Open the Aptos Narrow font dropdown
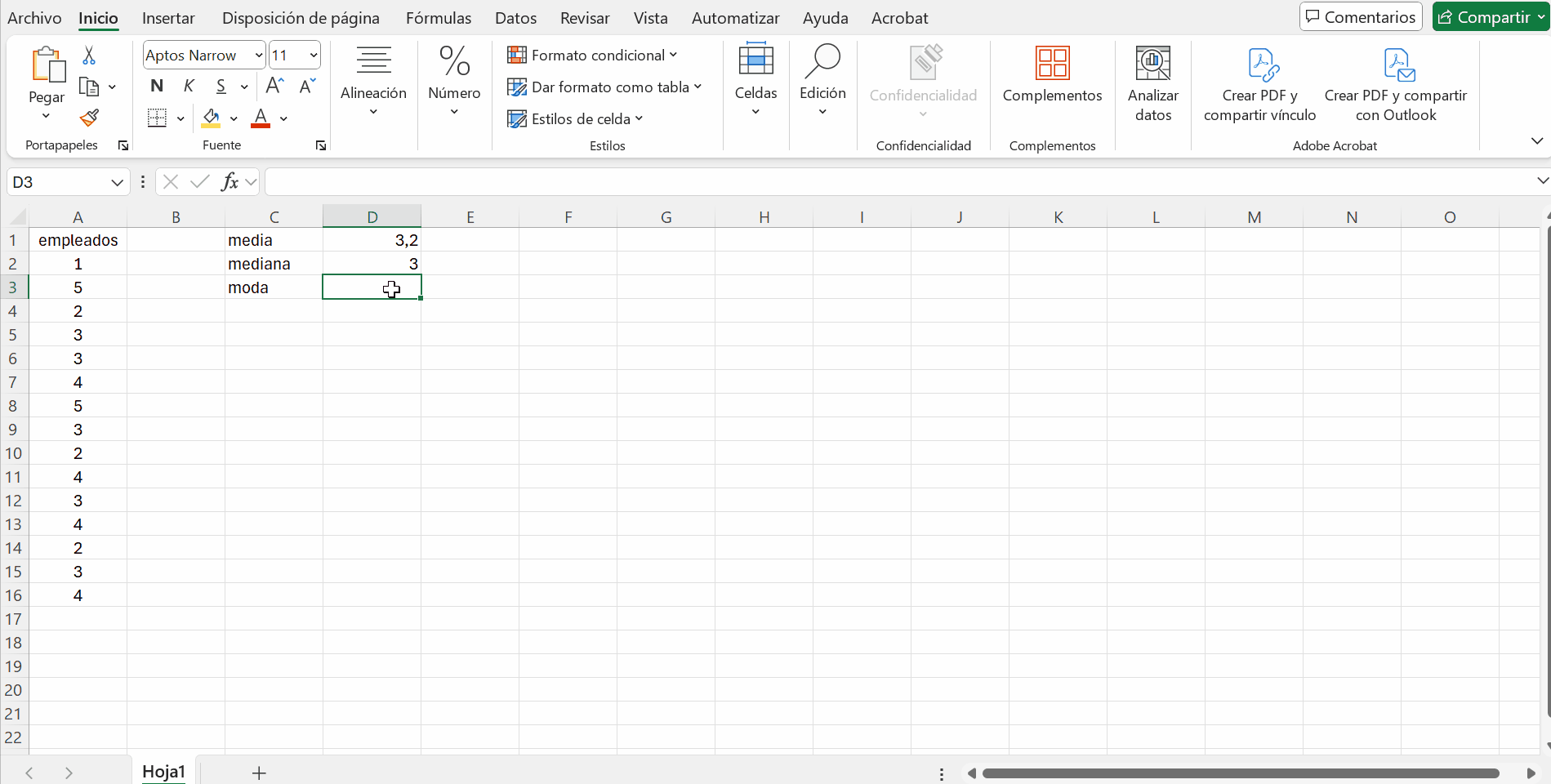This screenshot has height=784, width=1551. [258, 56]
